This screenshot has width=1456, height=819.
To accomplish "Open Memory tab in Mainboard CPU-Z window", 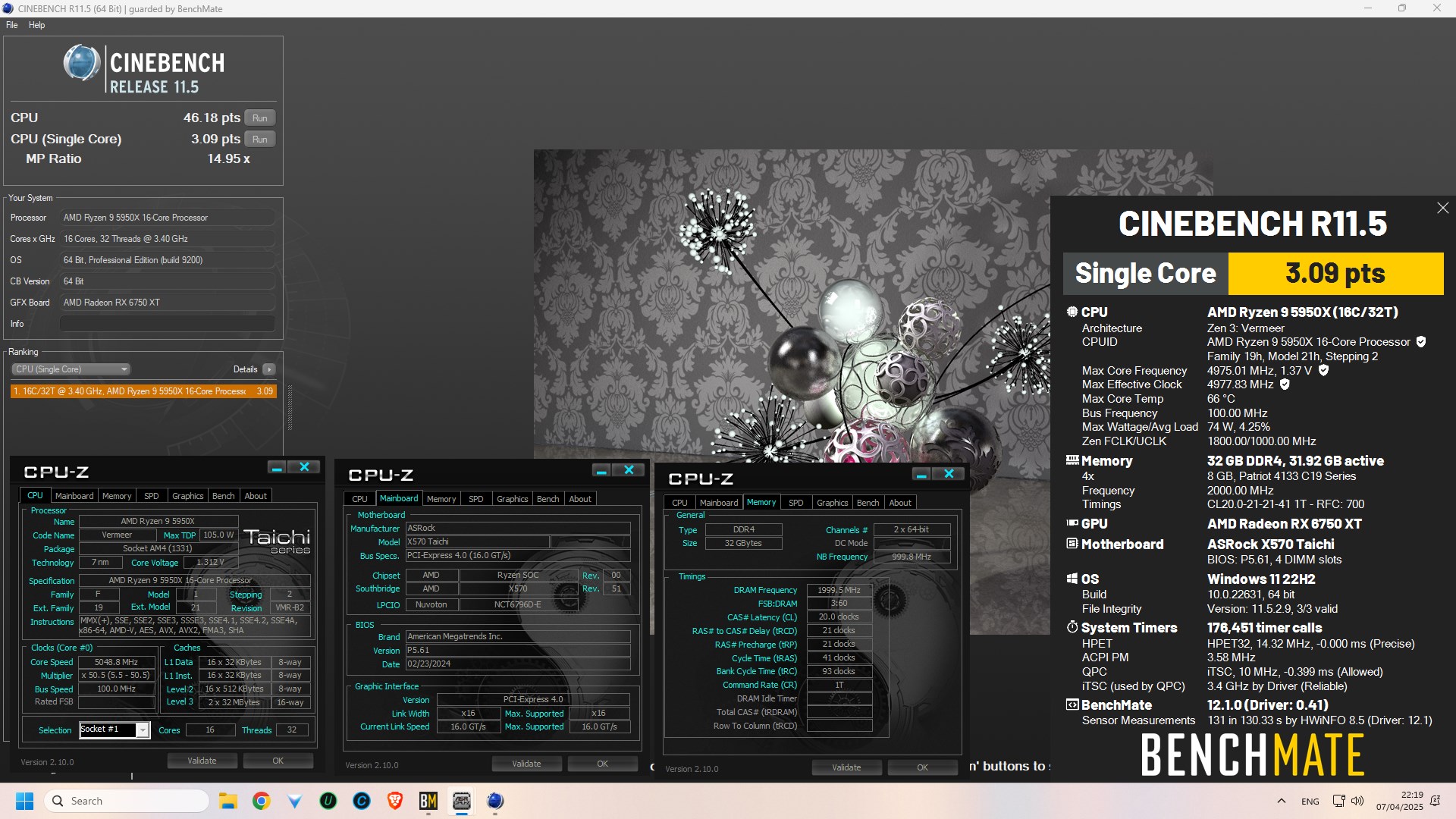I will 441,499.
